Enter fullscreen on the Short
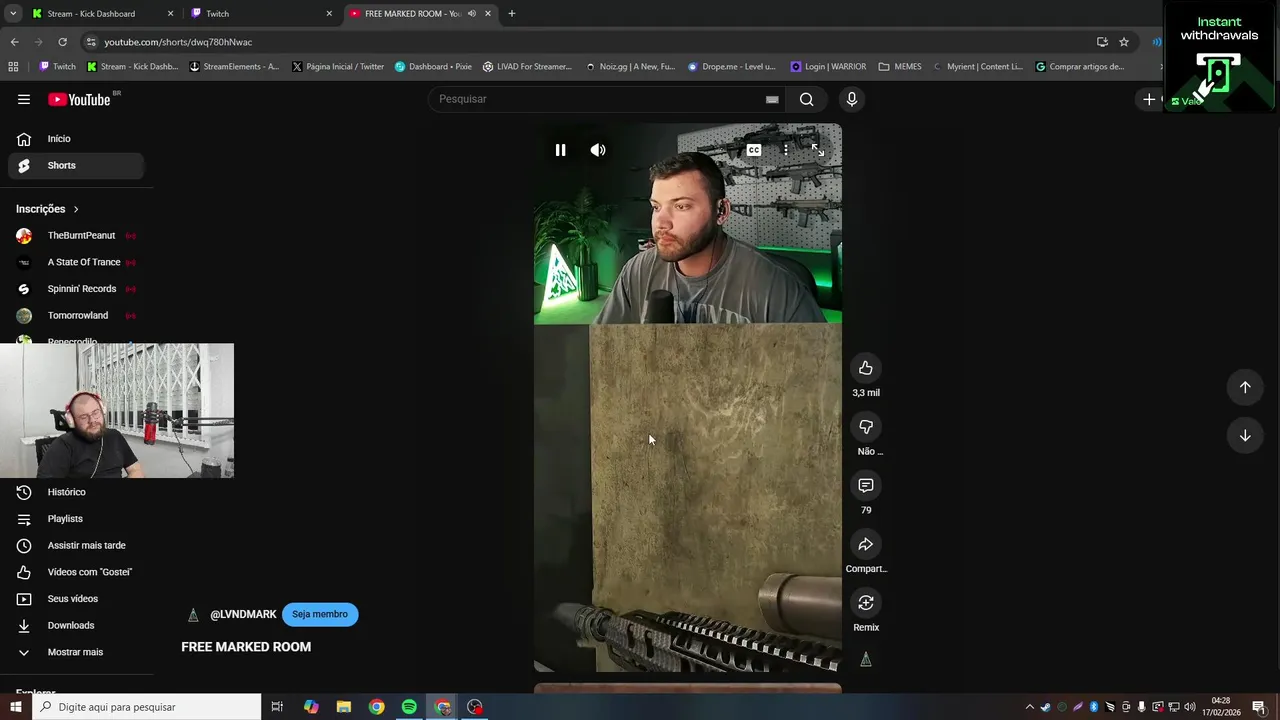1280x720 pixels. coord(818,150)
